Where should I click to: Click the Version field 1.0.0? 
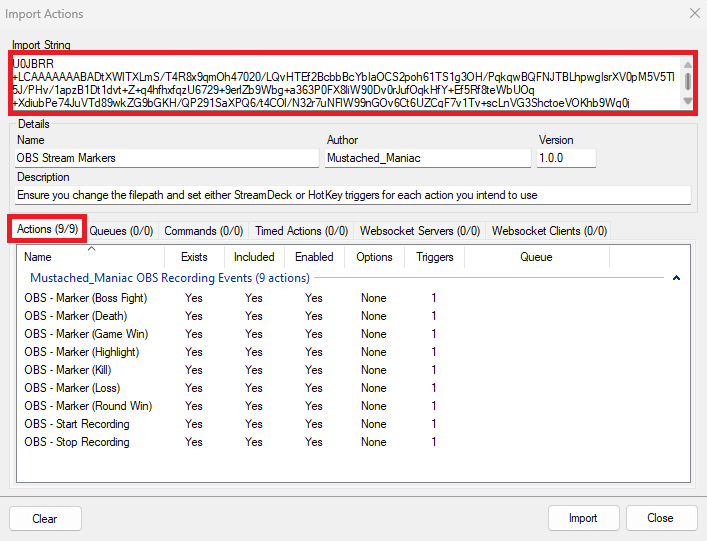click(566, 158)
